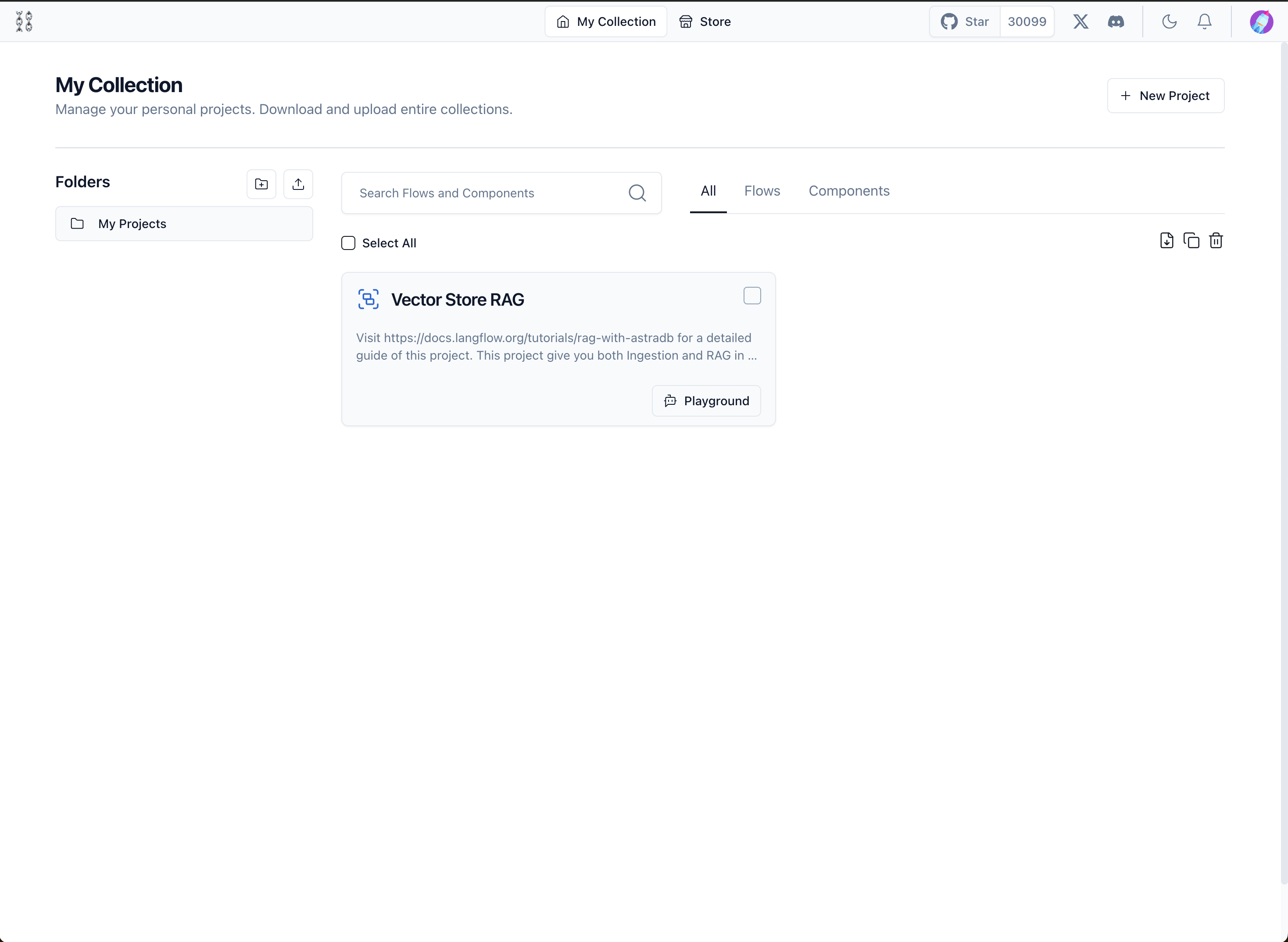
Task: Click the upload folder icon
Action: 298,184
